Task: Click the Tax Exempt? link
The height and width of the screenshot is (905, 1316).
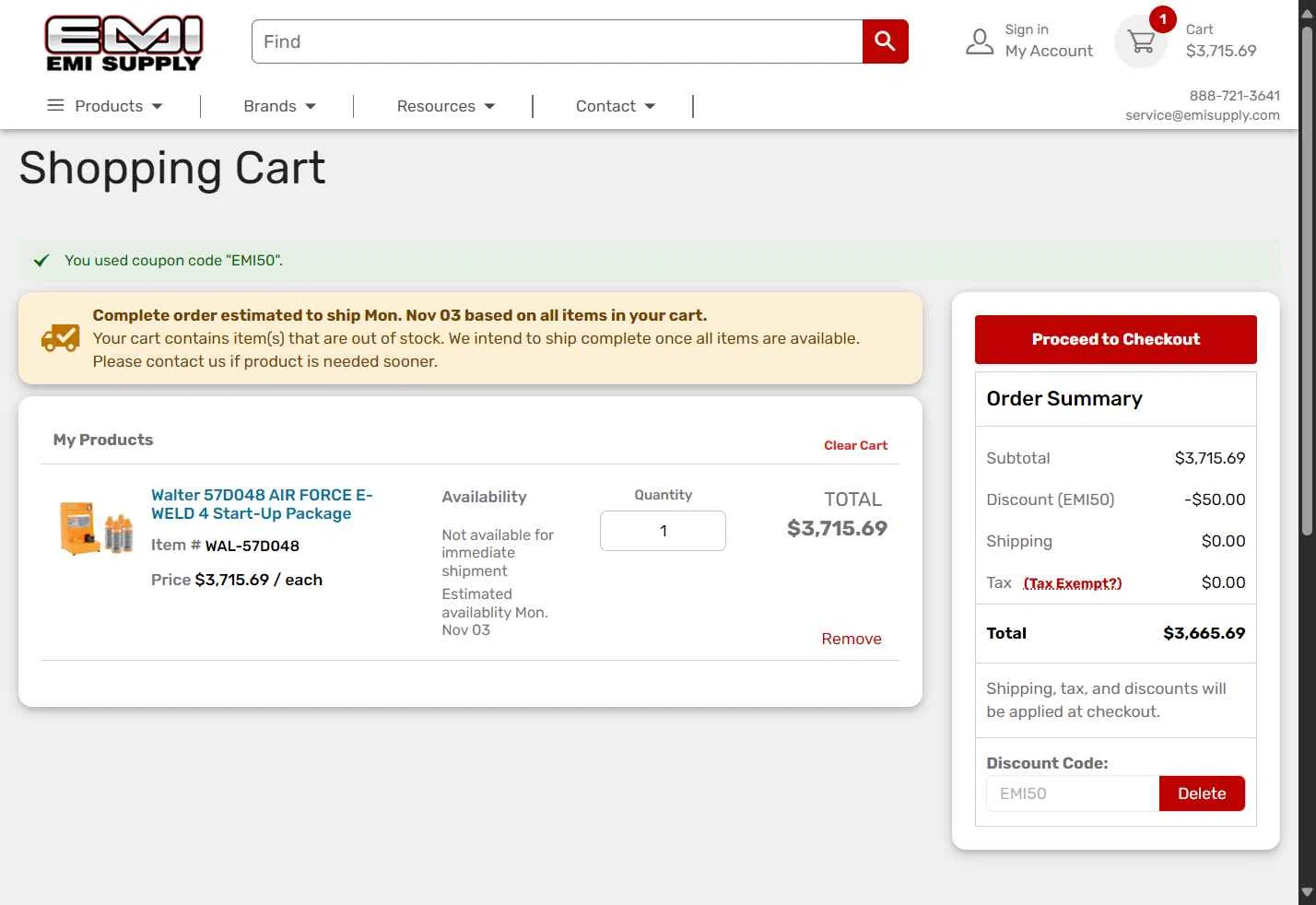Action: click(1073, 583)
